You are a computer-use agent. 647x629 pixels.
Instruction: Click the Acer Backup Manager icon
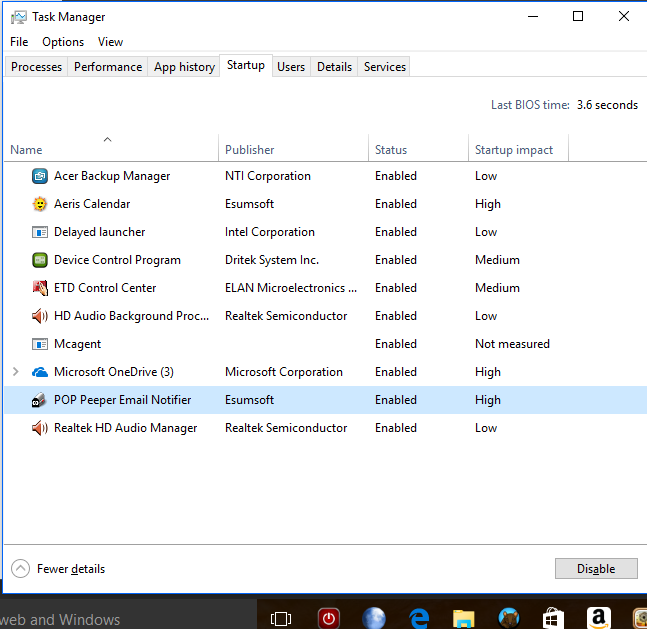pos(40,176)
